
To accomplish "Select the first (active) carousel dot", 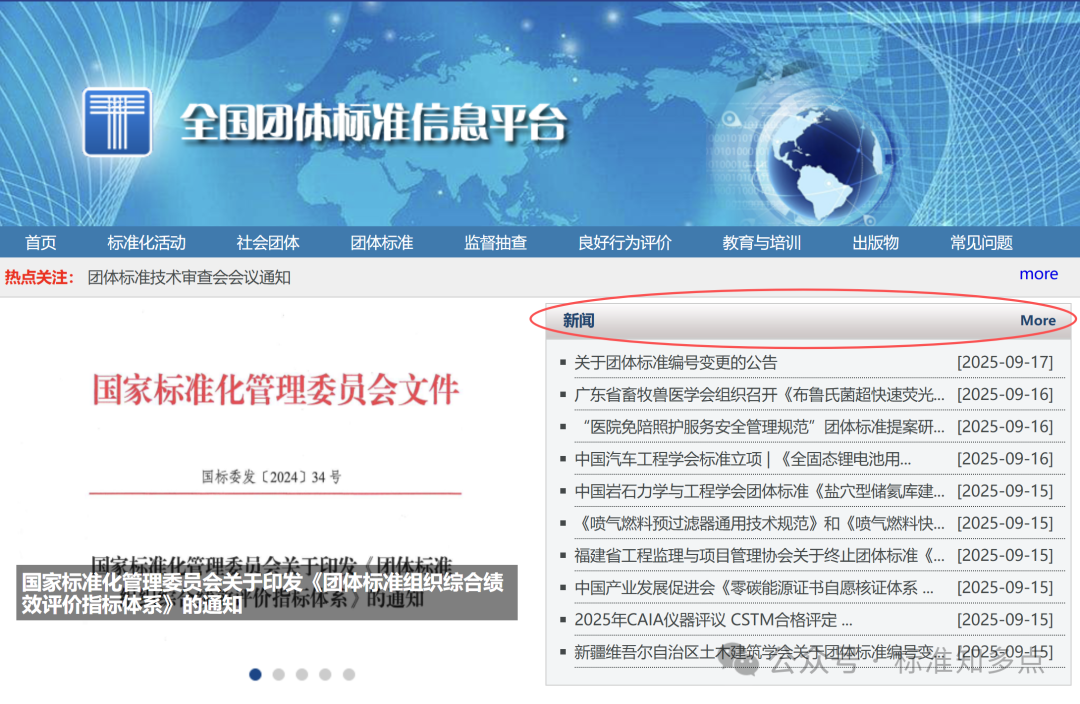I will click(x=256, y=674).
